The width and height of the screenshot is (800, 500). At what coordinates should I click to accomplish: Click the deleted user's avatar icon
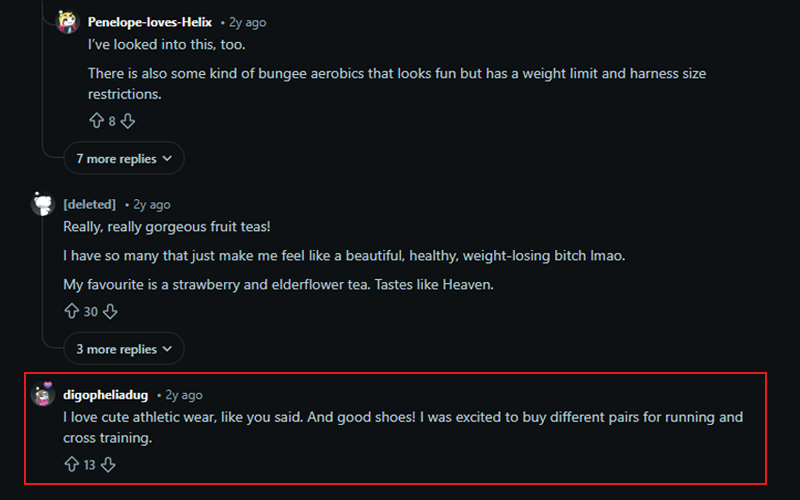point(43,204)
